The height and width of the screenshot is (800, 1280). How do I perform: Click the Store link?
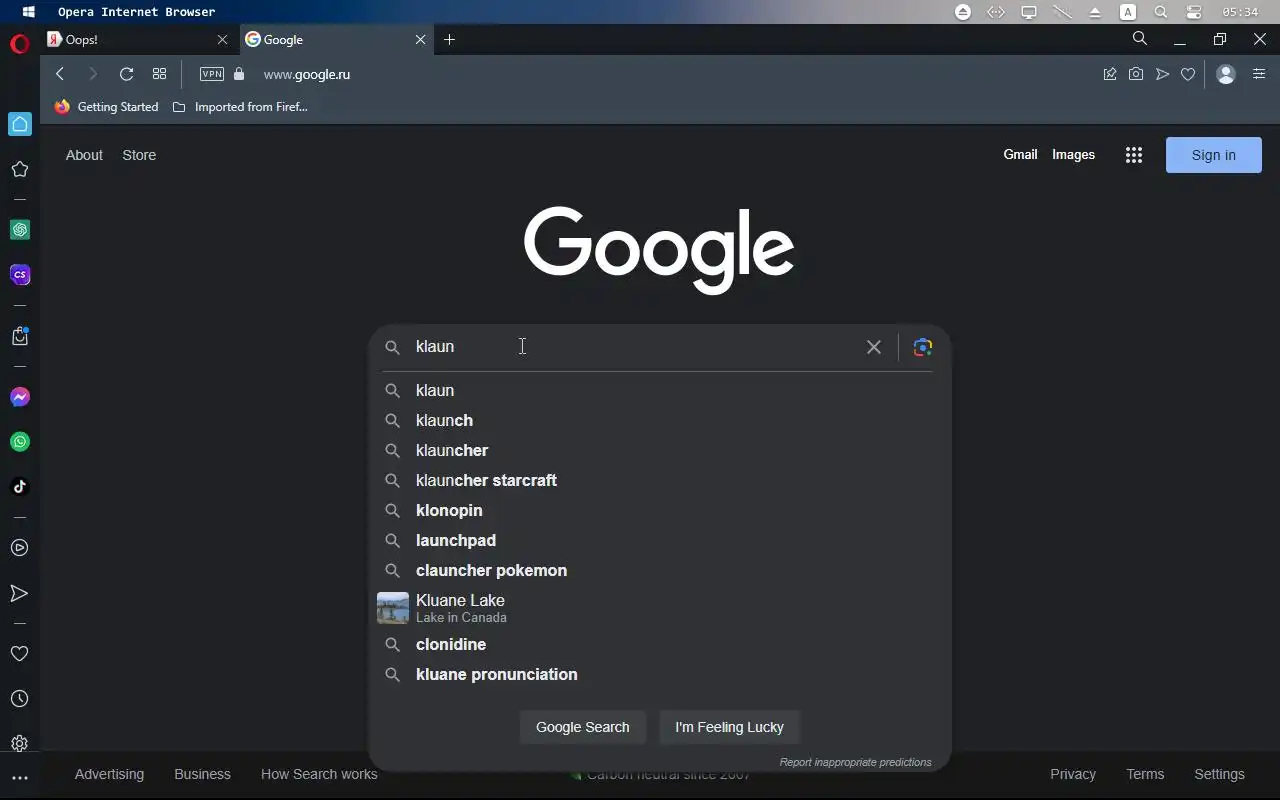tap(139, 155)
